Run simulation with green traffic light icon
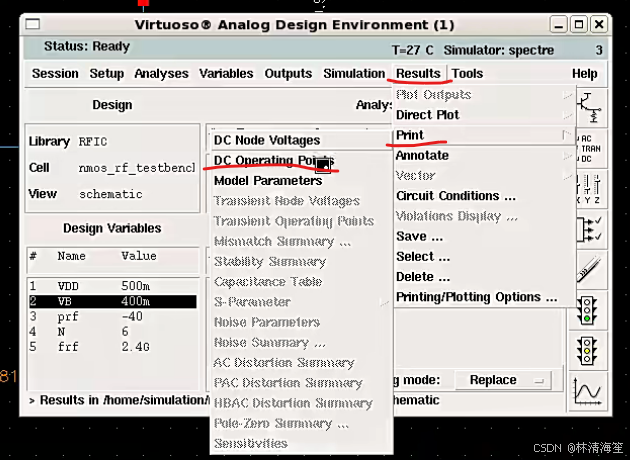 [x=588, y=310]
